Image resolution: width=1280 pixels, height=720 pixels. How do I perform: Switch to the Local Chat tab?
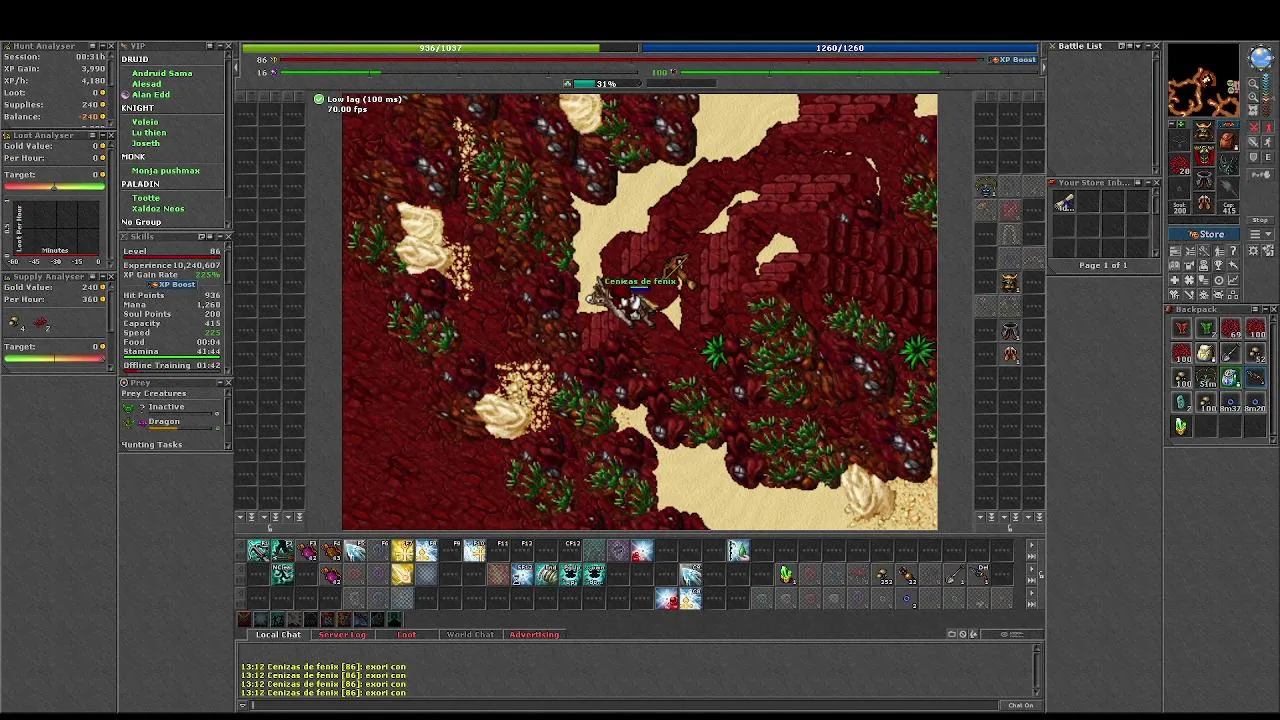(278, 634)
